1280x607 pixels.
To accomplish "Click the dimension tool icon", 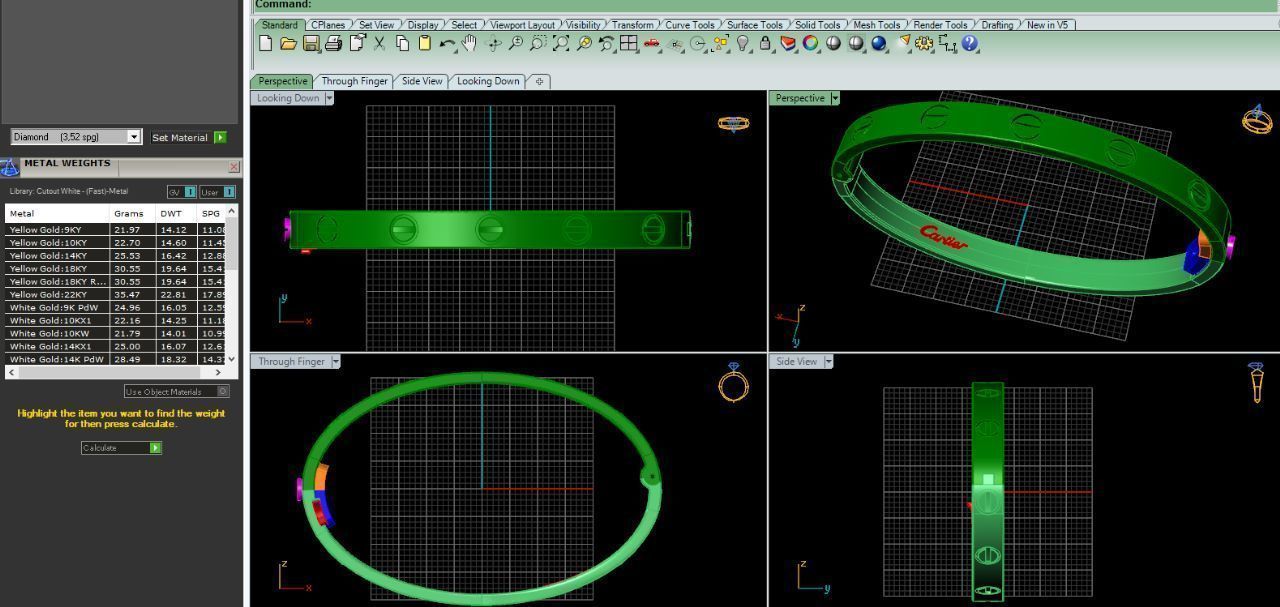I will point(947,43).
